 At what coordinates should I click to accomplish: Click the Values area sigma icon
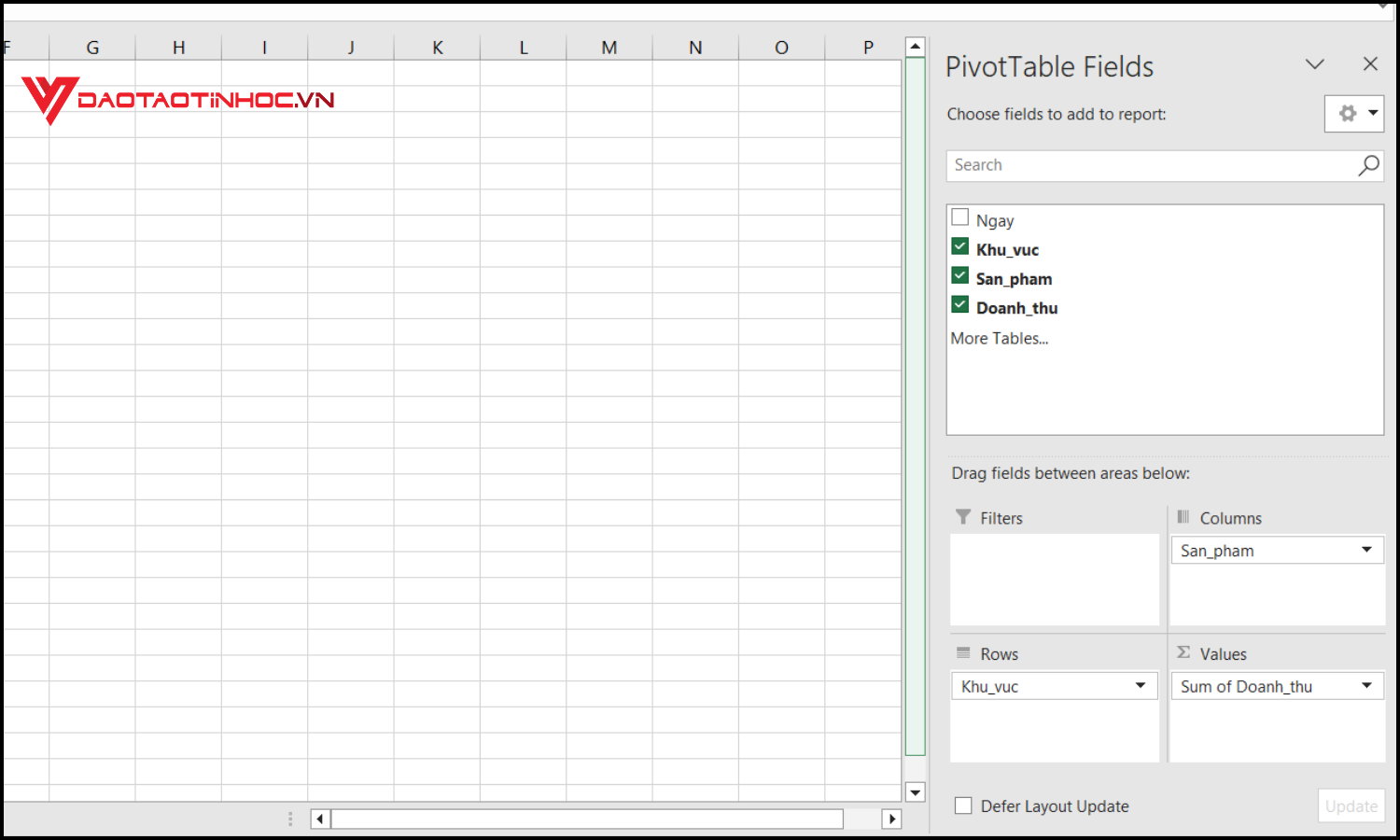click(x=1183, y=652)
